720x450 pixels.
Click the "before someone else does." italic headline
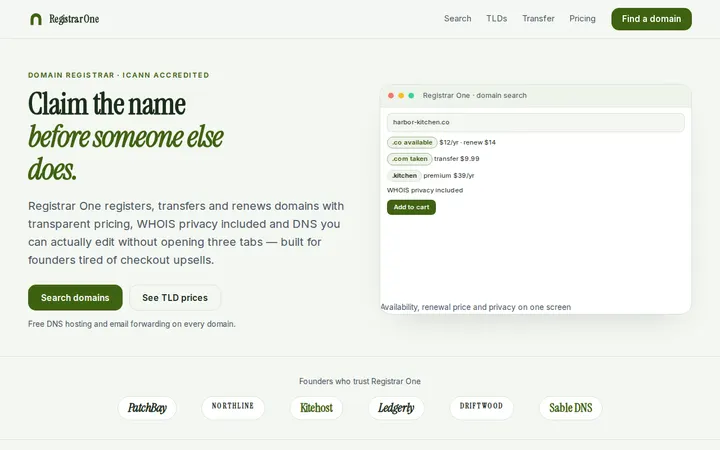point(126,153)
